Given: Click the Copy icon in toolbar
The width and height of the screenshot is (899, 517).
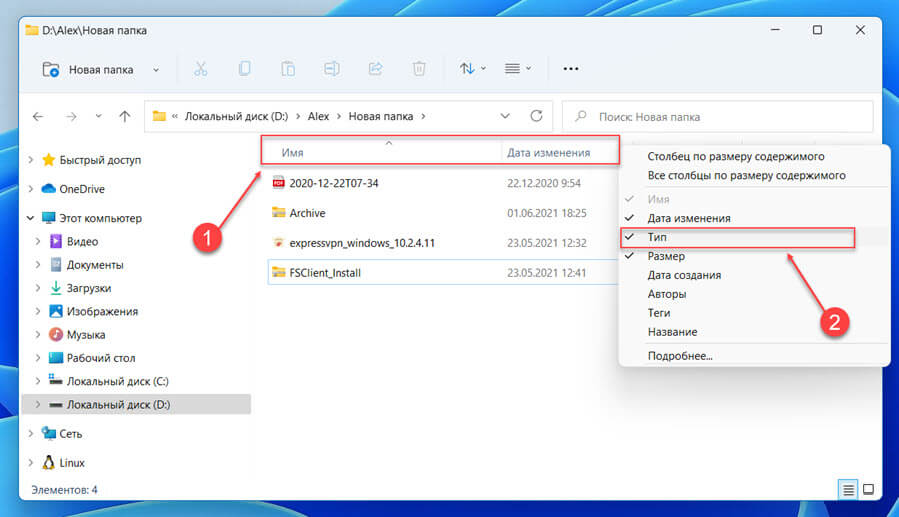Looking at the screenshot, I should 244,69.
